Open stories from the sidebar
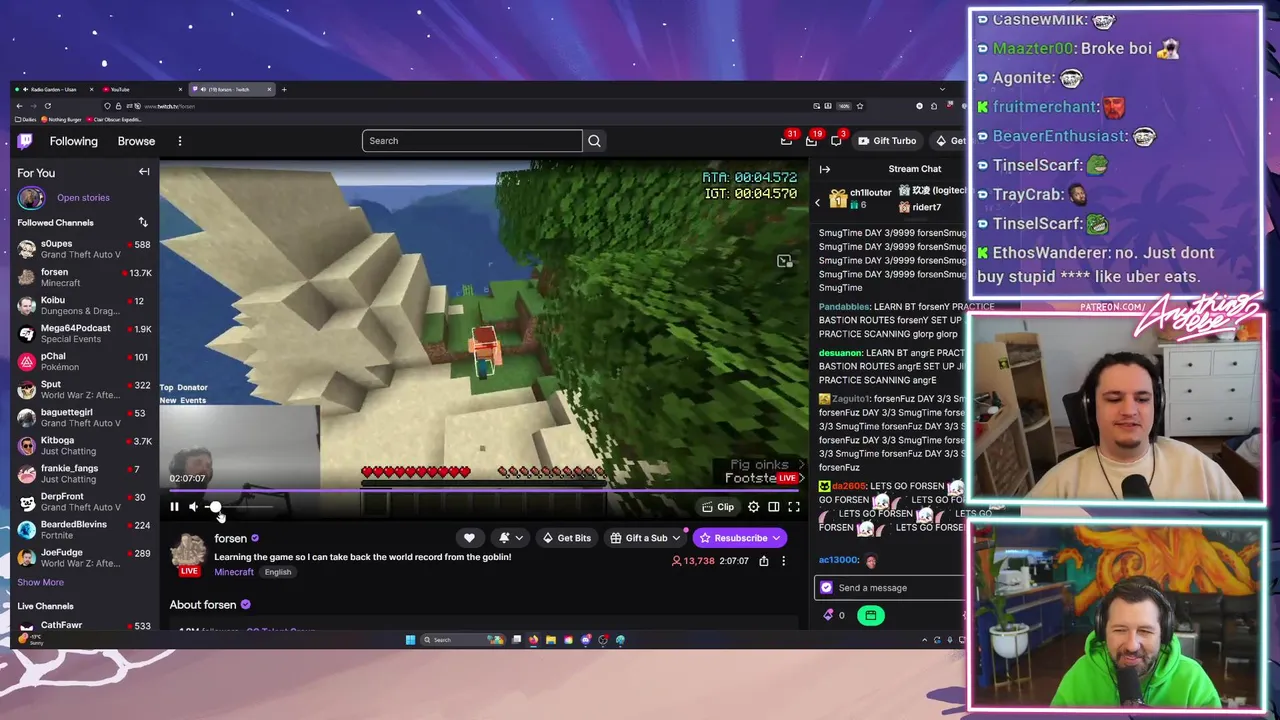1280x720 pixels. [x=83, y=198]
